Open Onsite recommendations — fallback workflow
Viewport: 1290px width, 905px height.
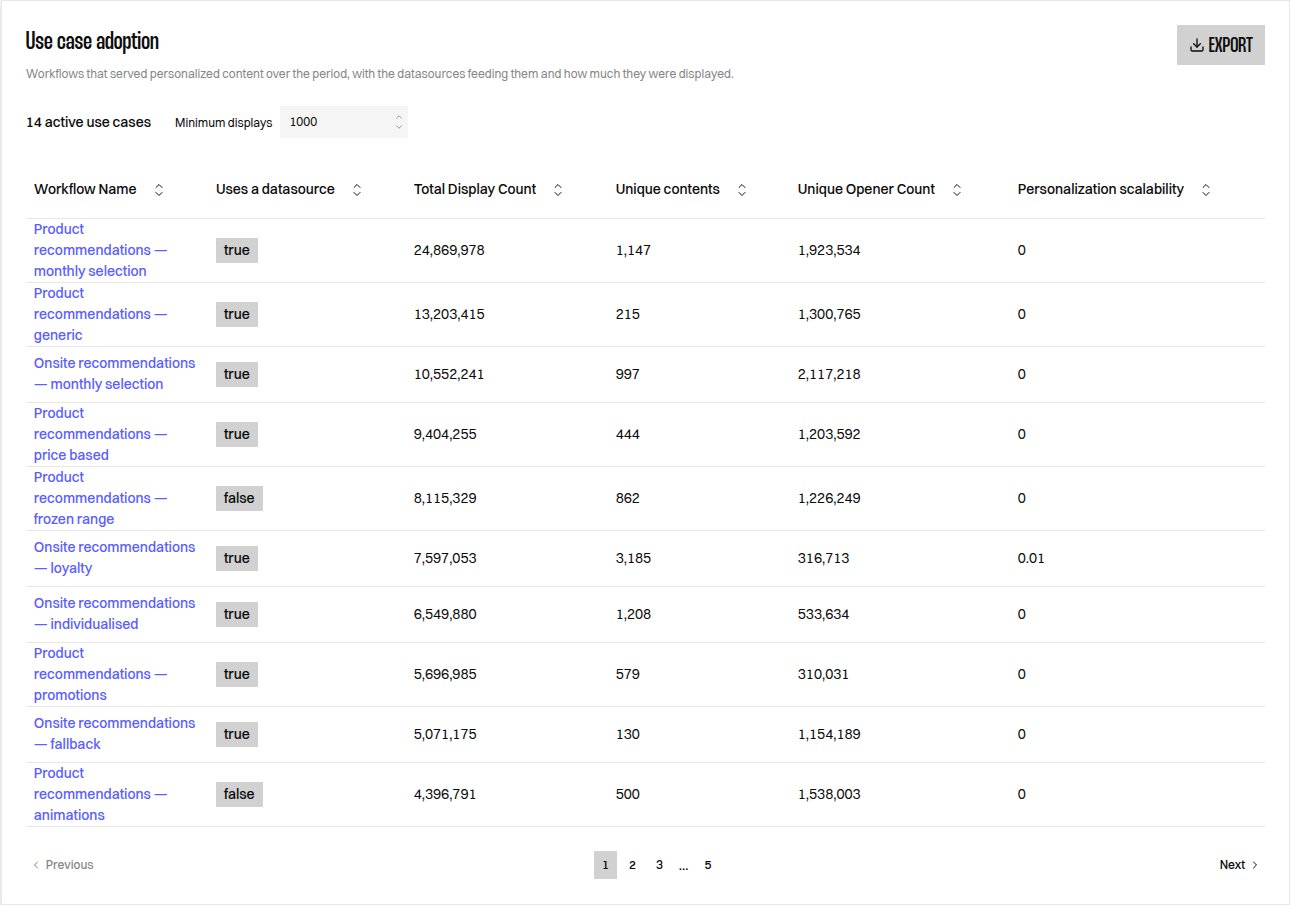[114, 734]
